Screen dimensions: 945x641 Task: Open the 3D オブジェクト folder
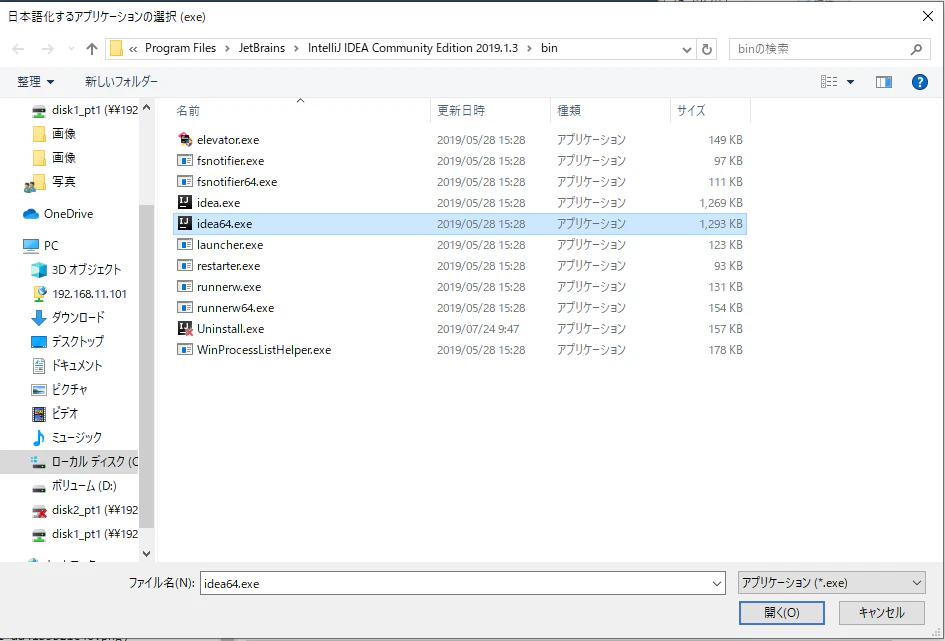coord(76,270)
